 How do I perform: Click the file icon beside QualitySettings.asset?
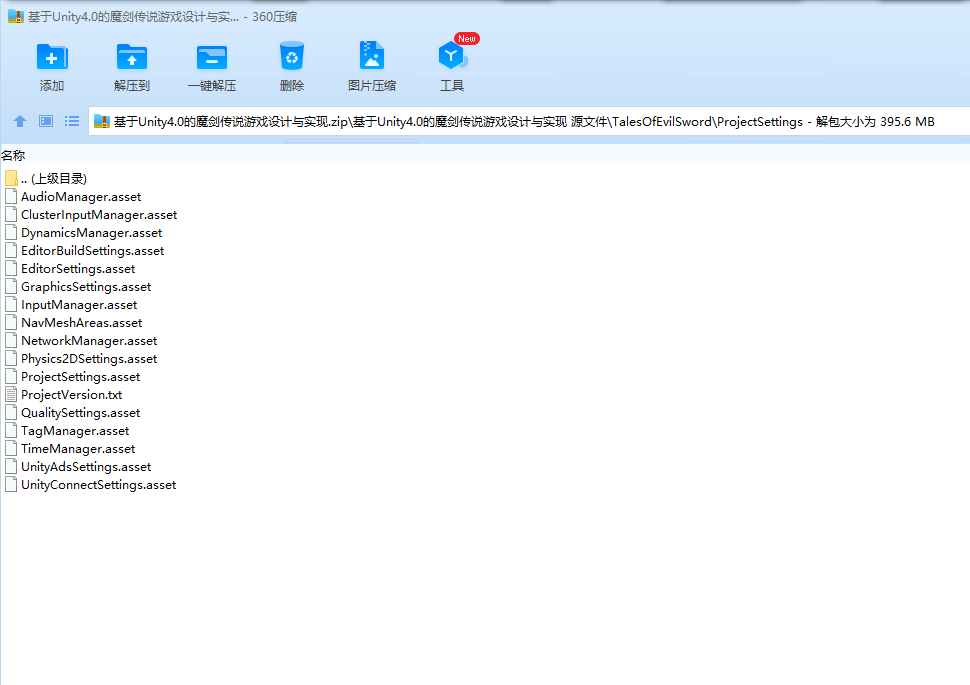(11, 412)
